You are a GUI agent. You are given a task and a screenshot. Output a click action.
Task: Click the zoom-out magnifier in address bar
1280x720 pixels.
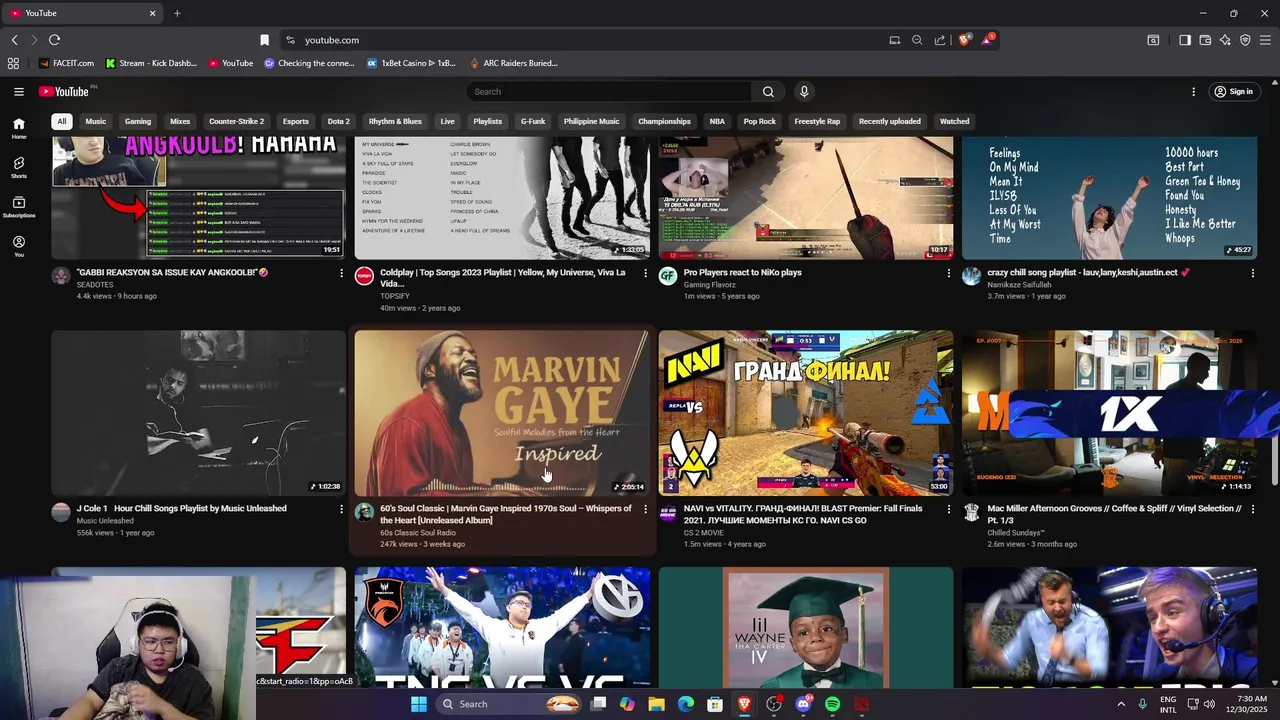click(917, 40)
